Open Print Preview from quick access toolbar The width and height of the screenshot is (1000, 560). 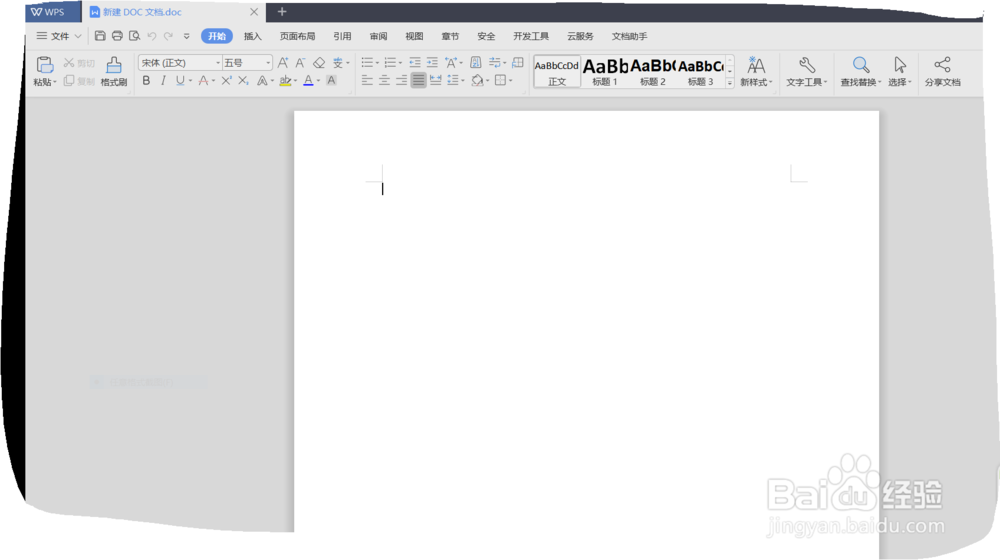click(135, 36)
